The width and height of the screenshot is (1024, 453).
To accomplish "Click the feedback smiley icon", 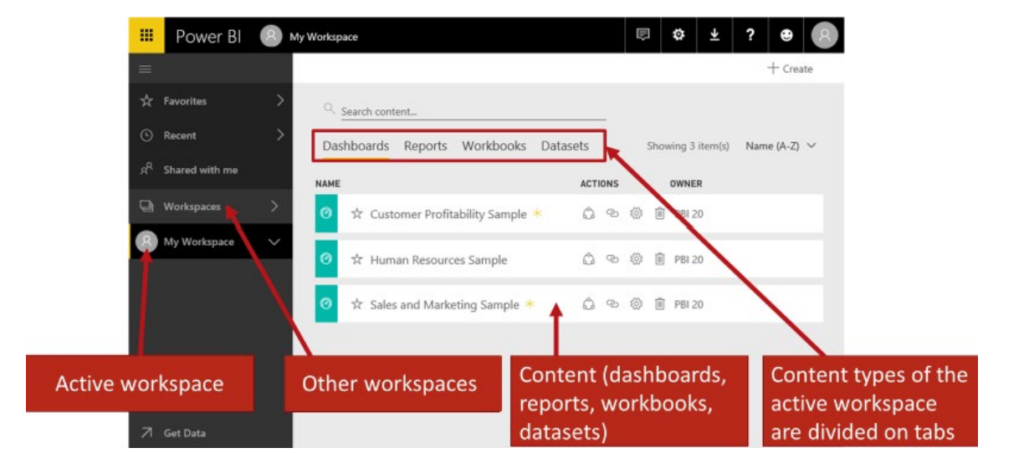I will (786, 35).
